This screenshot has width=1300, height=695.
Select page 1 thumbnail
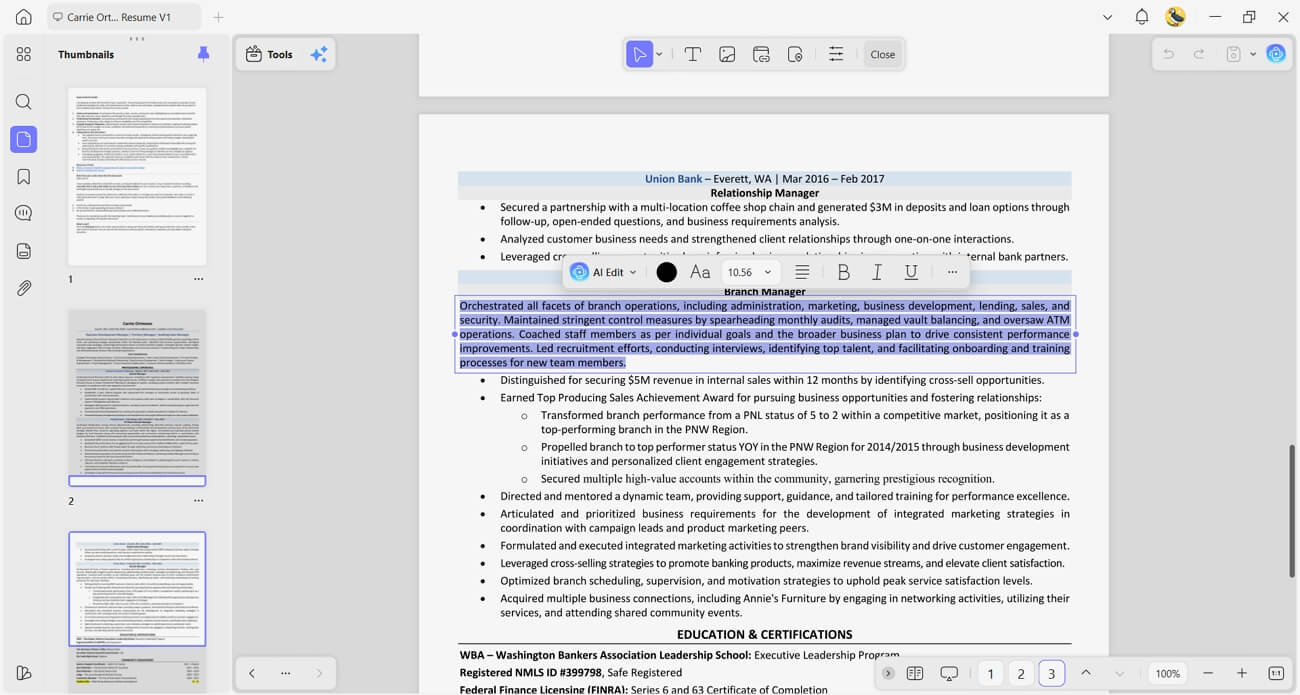(x=137, y=176)
